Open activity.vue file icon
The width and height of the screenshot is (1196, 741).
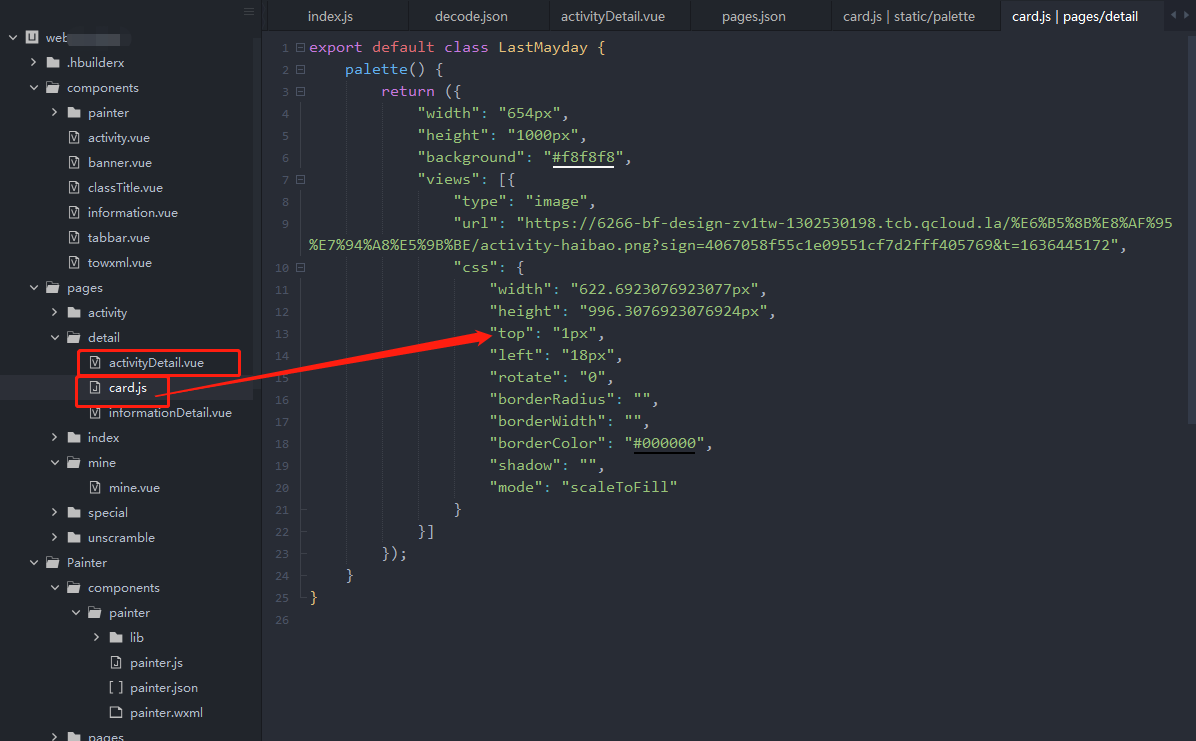[74, 137]
